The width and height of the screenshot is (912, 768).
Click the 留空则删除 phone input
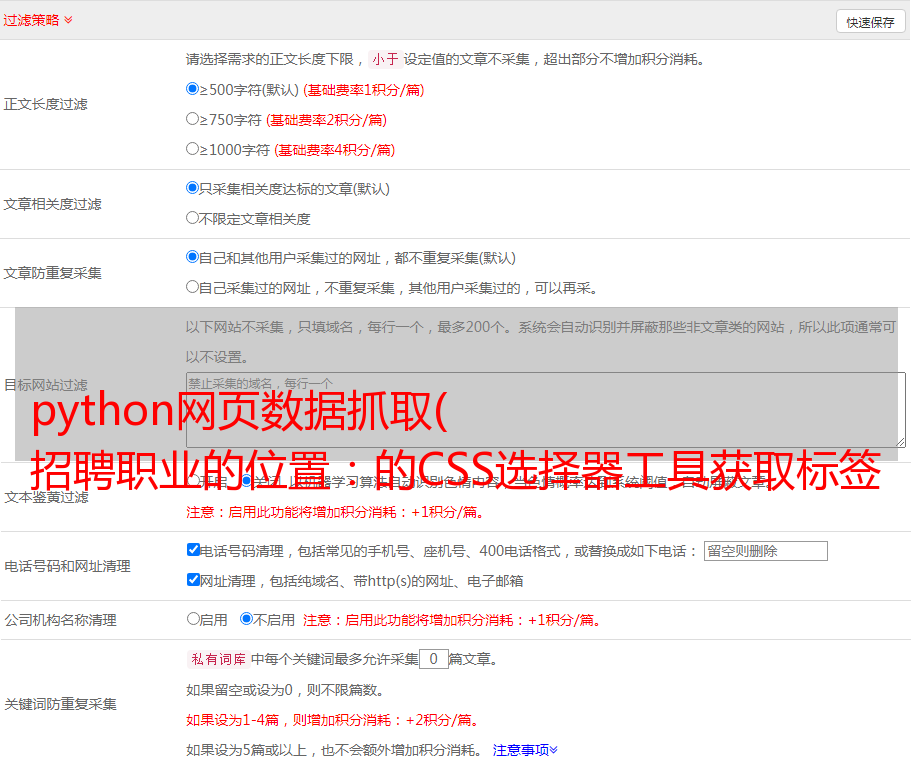pos(765,551)
